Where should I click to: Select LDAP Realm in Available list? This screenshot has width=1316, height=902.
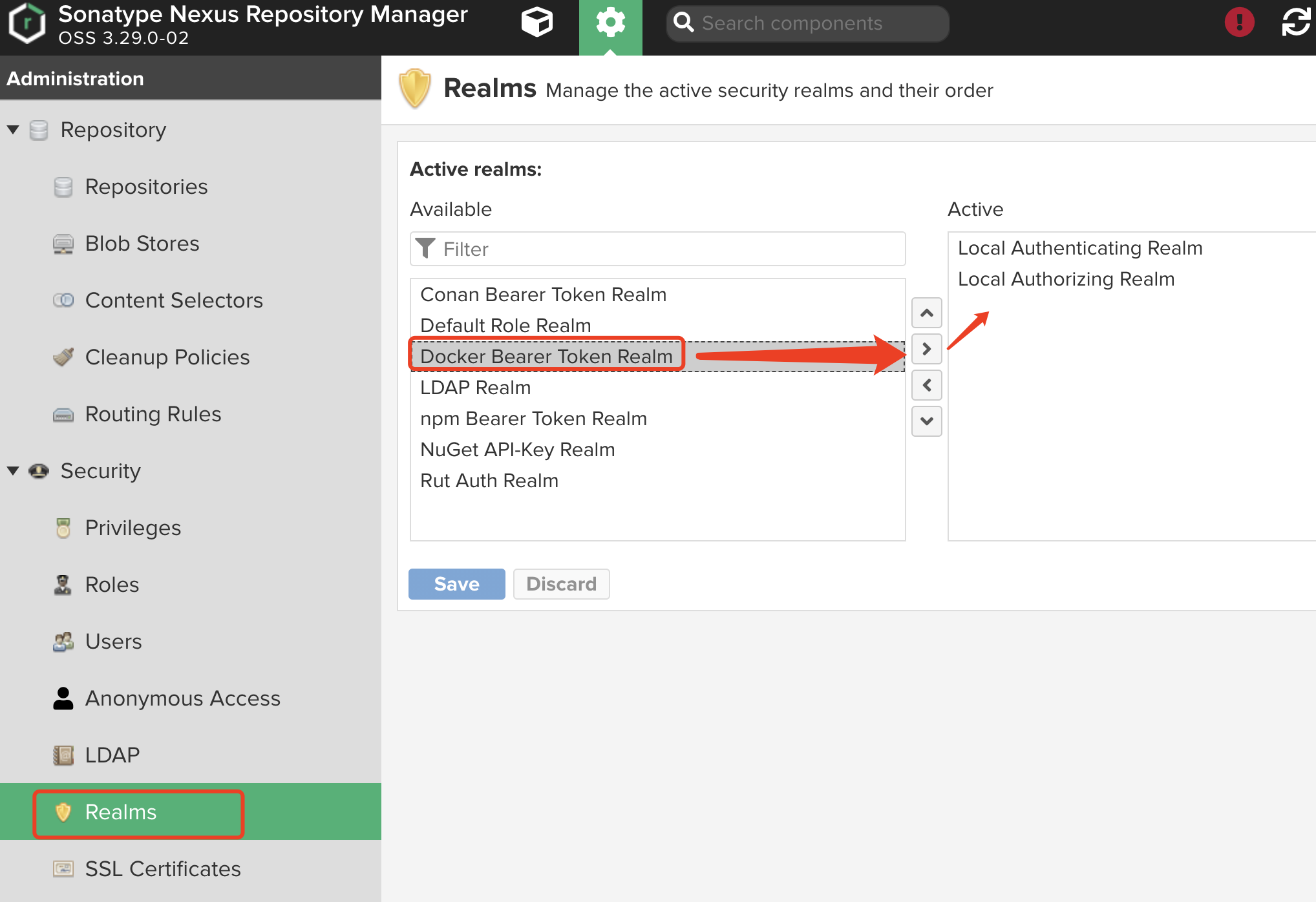[x=658, y=388]
